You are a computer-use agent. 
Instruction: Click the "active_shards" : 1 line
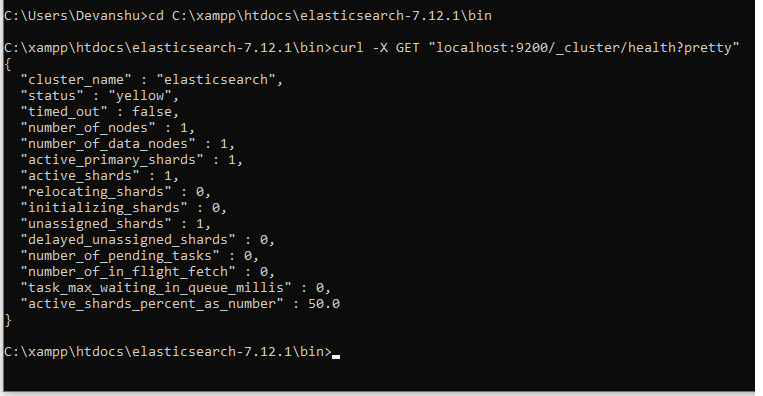100,176
